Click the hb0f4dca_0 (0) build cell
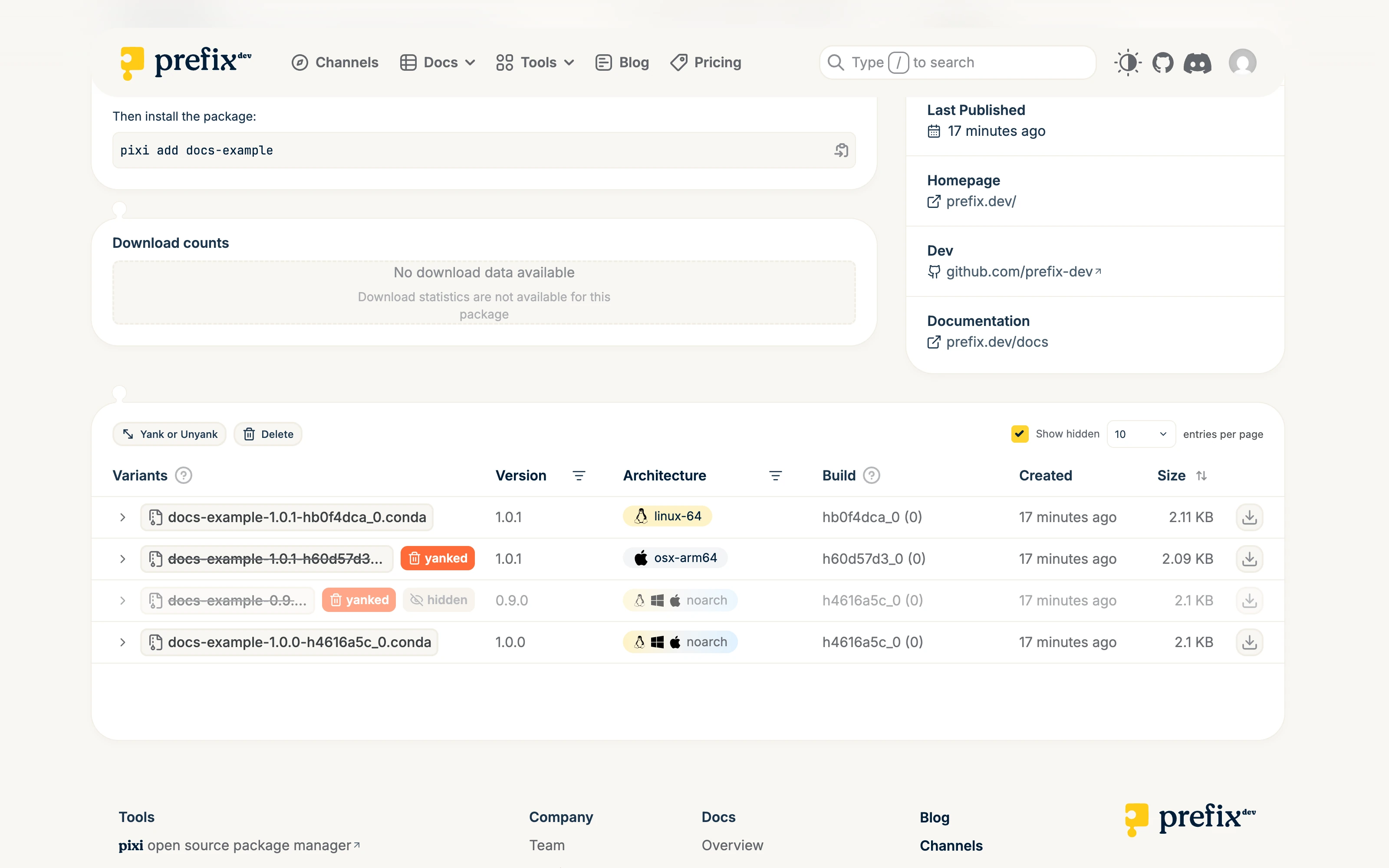The height and width of the screenshot is (868, 1389). (x=872, y=517)
